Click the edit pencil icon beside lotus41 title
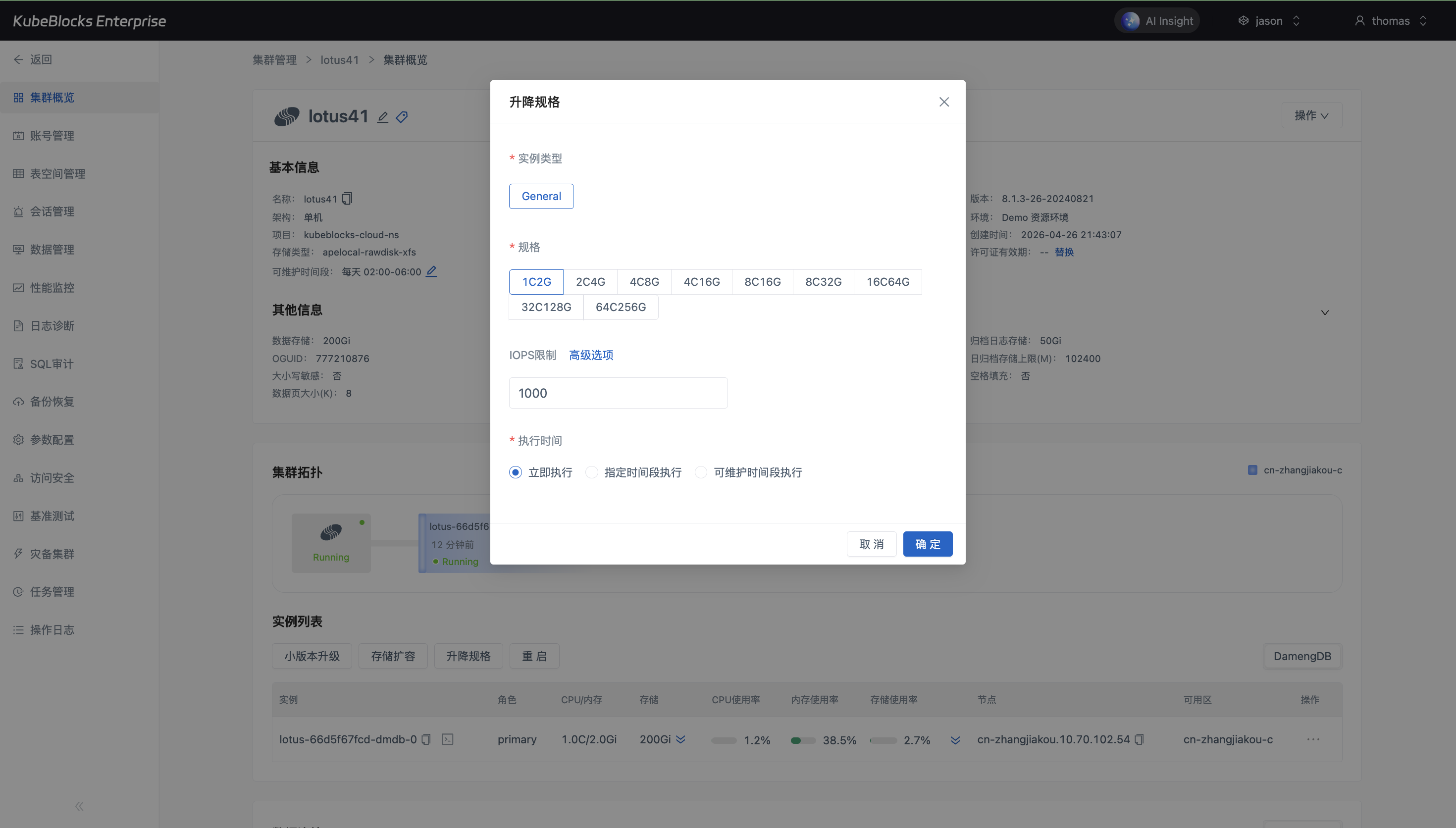 383,117
